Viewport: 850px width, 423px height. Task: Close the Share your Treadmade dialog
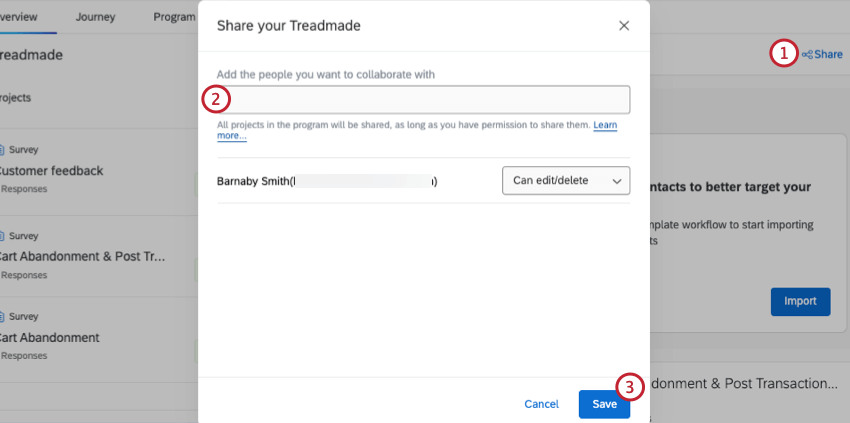pyautogui.click(x=624, y=26)
